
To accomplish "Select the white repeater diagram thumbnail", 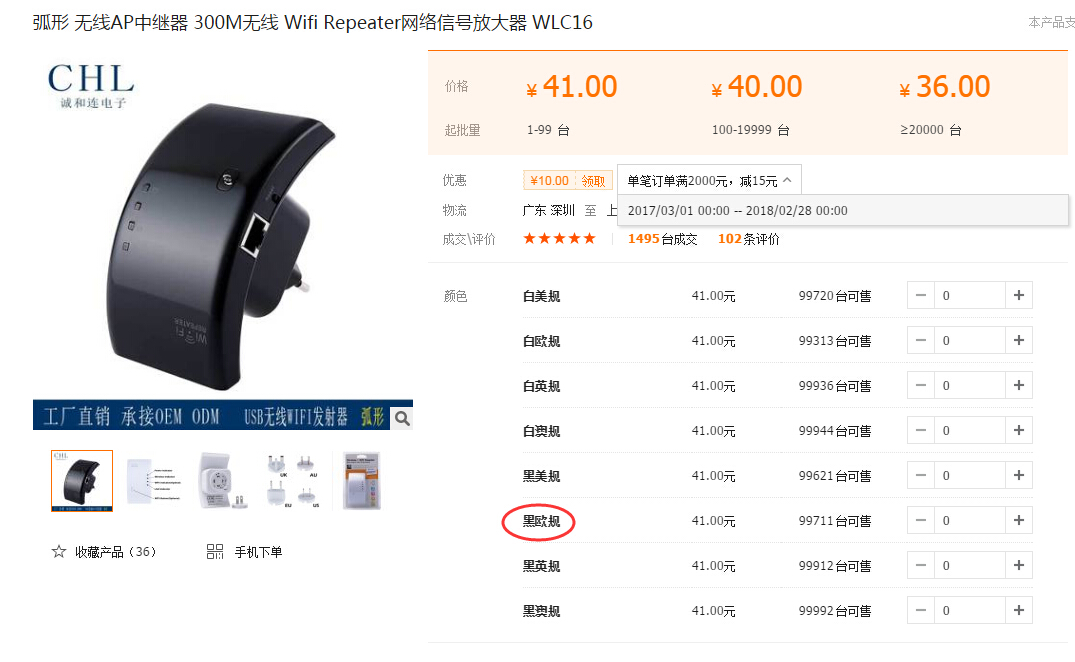I will (x=153, y=481).
